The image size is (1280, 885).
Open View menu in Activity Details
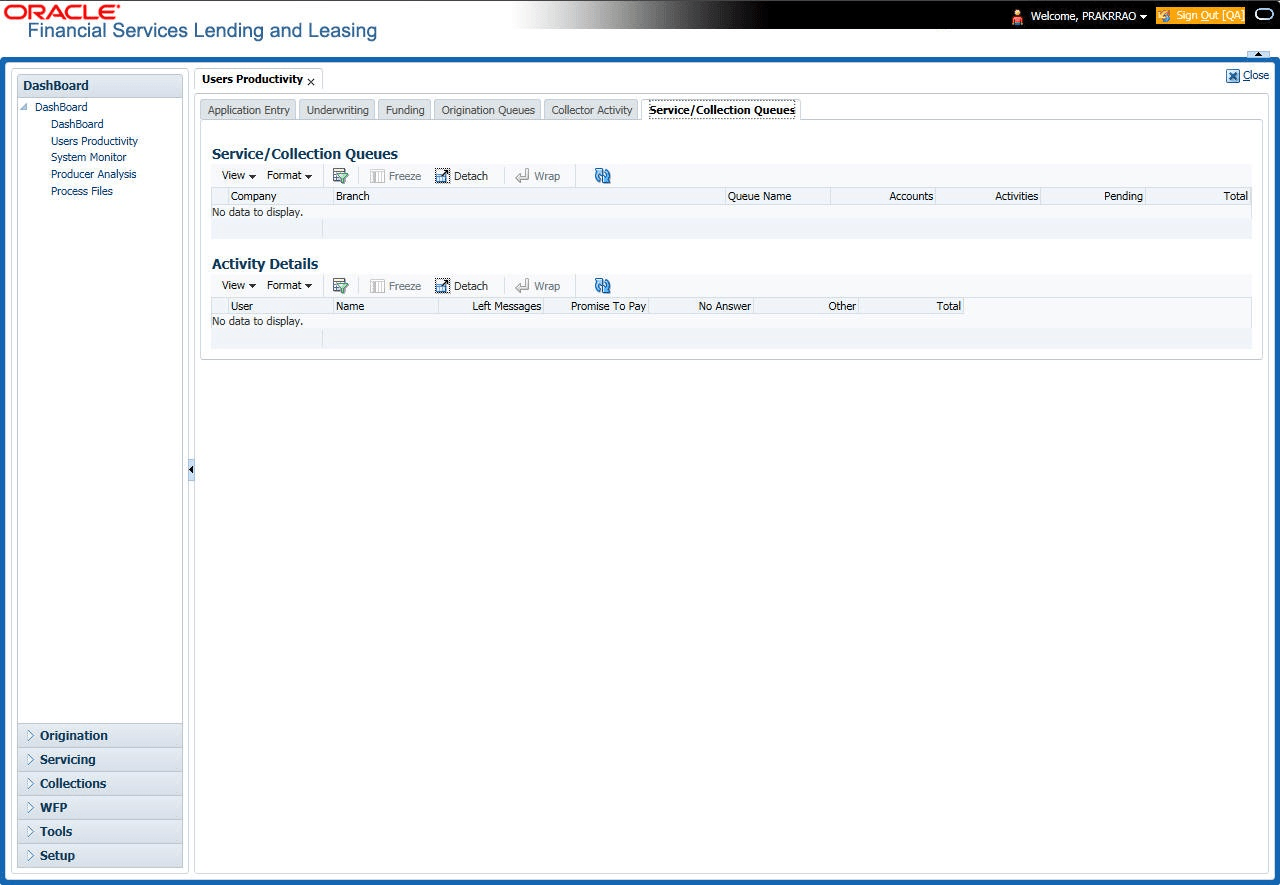238,286
